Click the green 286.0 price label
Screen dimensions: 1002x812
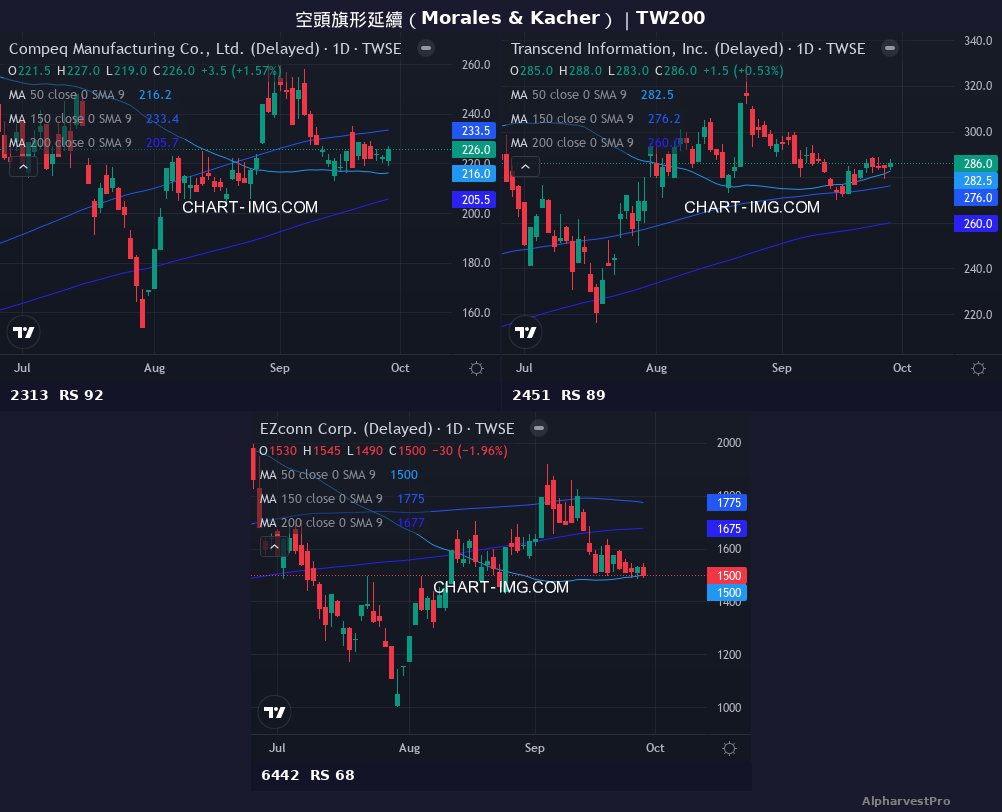point(976,164)
